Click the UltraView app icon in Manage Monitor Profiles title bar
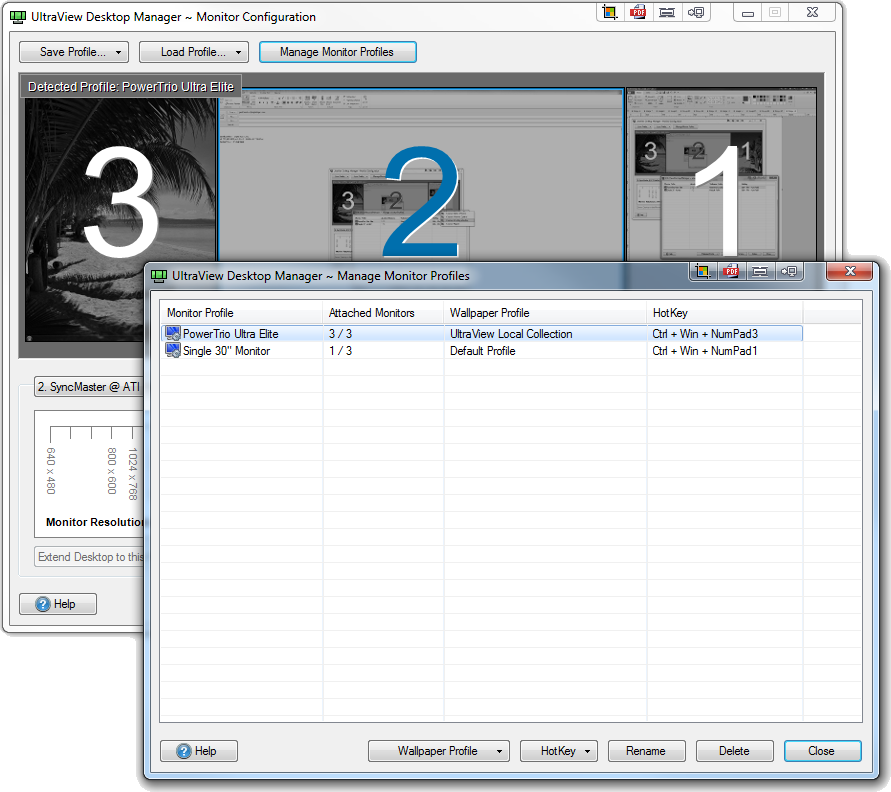Screen dimensions: 891x792 [159, 276]
